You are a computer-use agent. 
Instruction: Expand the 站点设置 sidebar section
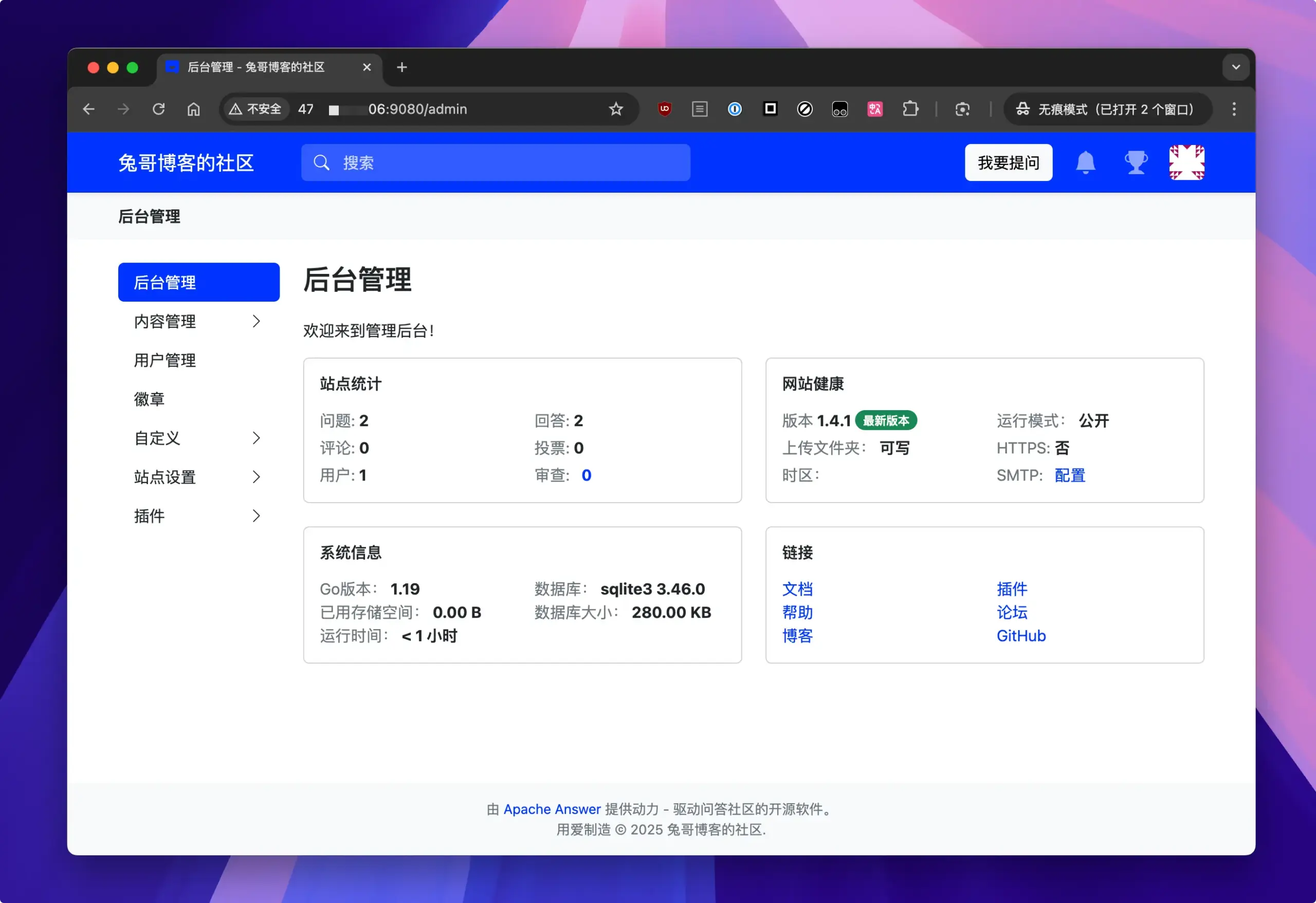pos(198,477)
